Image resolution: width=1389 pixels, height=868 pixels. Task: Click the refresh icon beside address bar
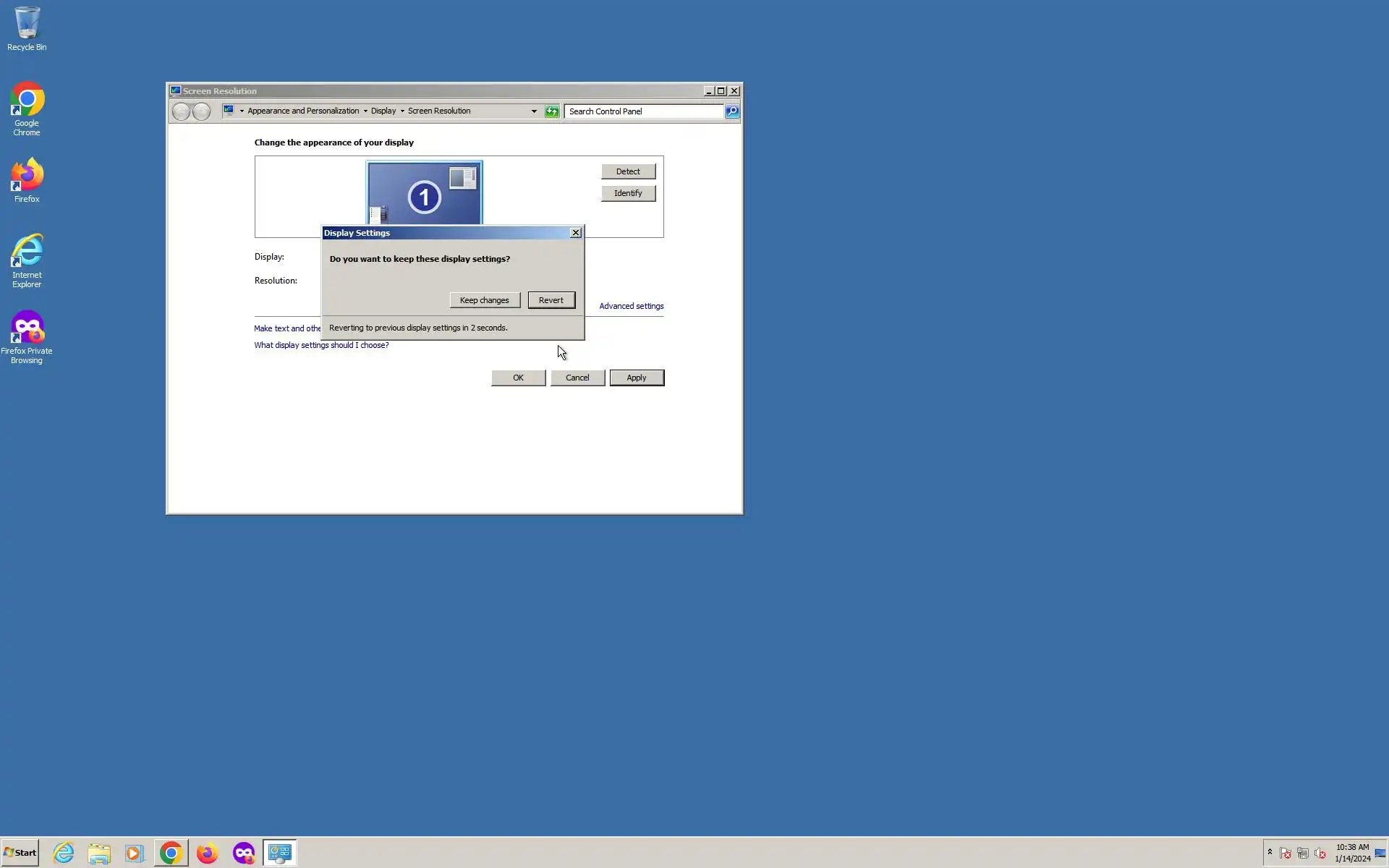tap(552, 111)
